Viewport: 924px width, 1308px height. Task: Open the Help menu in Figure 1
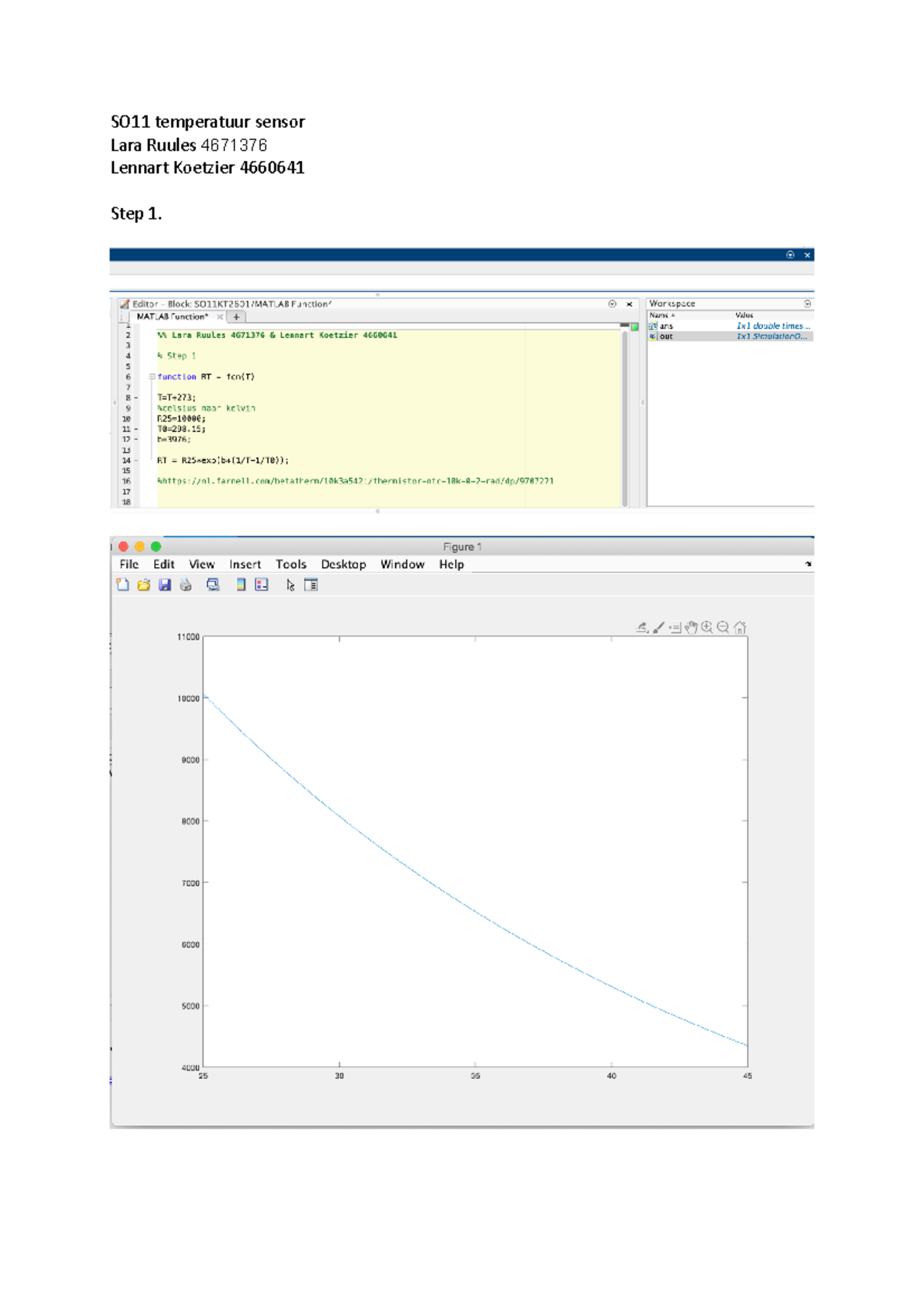coord(451,564)
